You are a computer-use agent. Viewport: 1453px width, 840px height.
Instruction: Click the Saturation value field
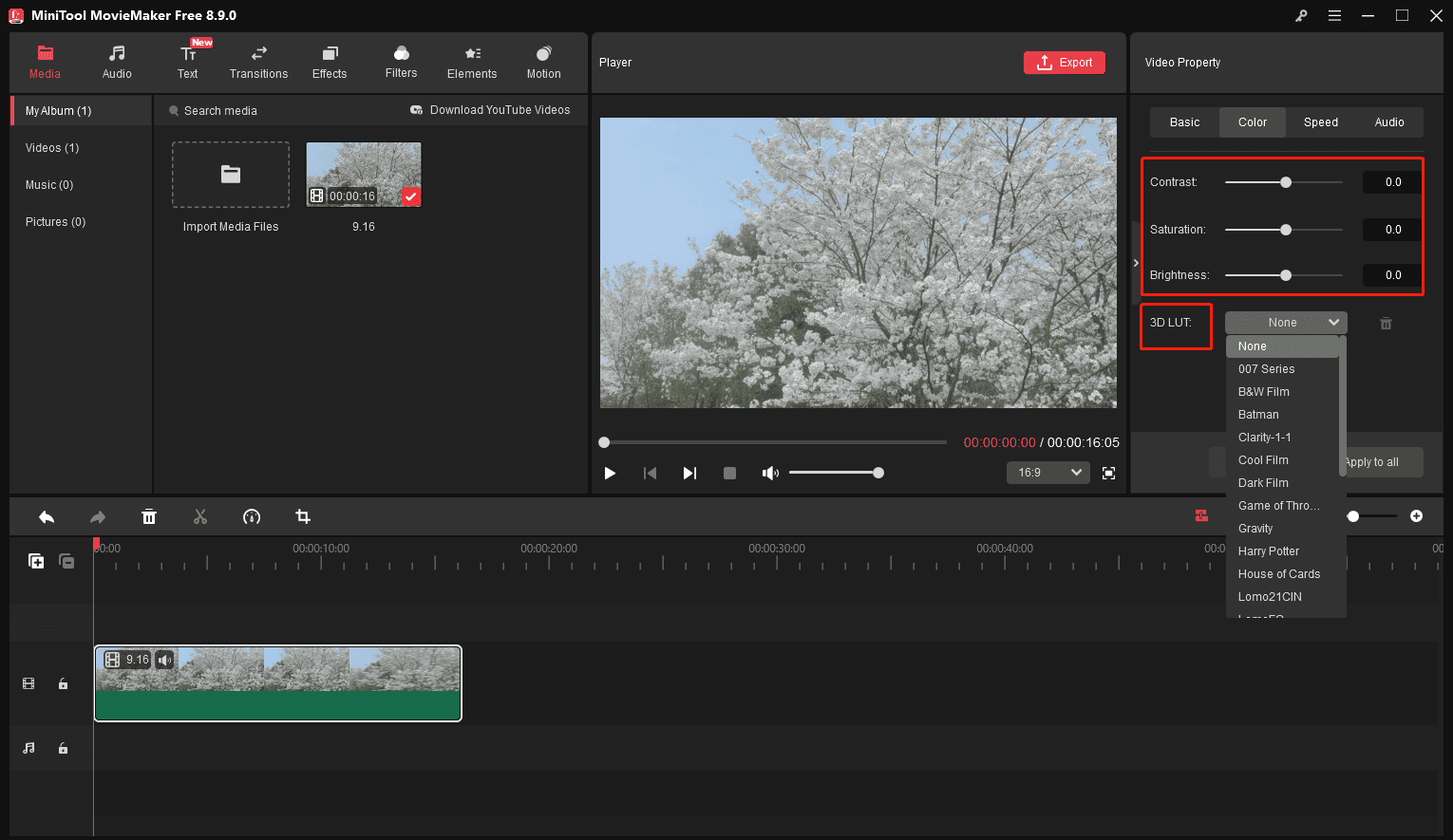(1392, 230)
